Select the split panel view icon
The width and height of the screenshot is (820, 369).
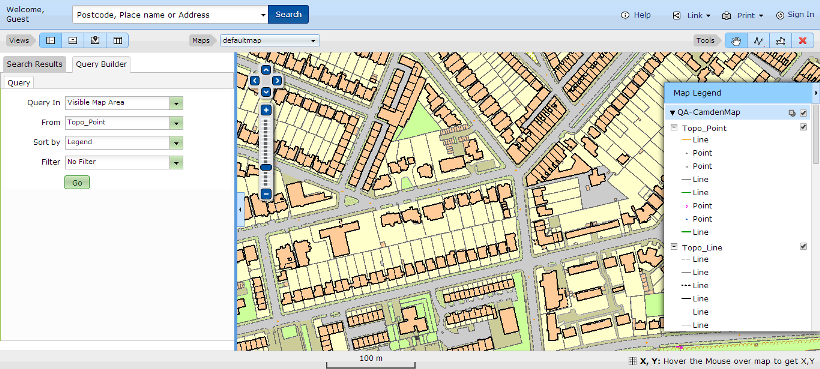click(51, 40)
